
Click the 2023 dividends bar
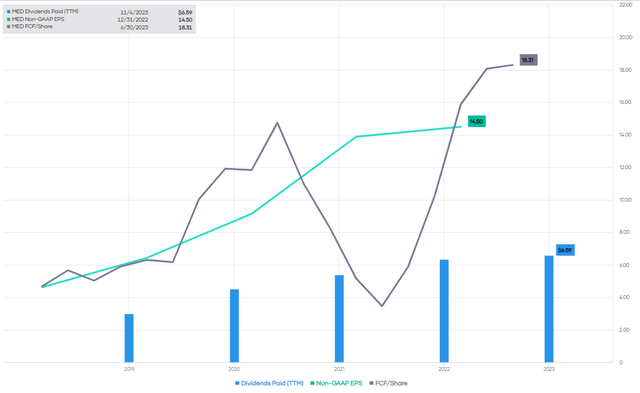(x=549, y=309)
